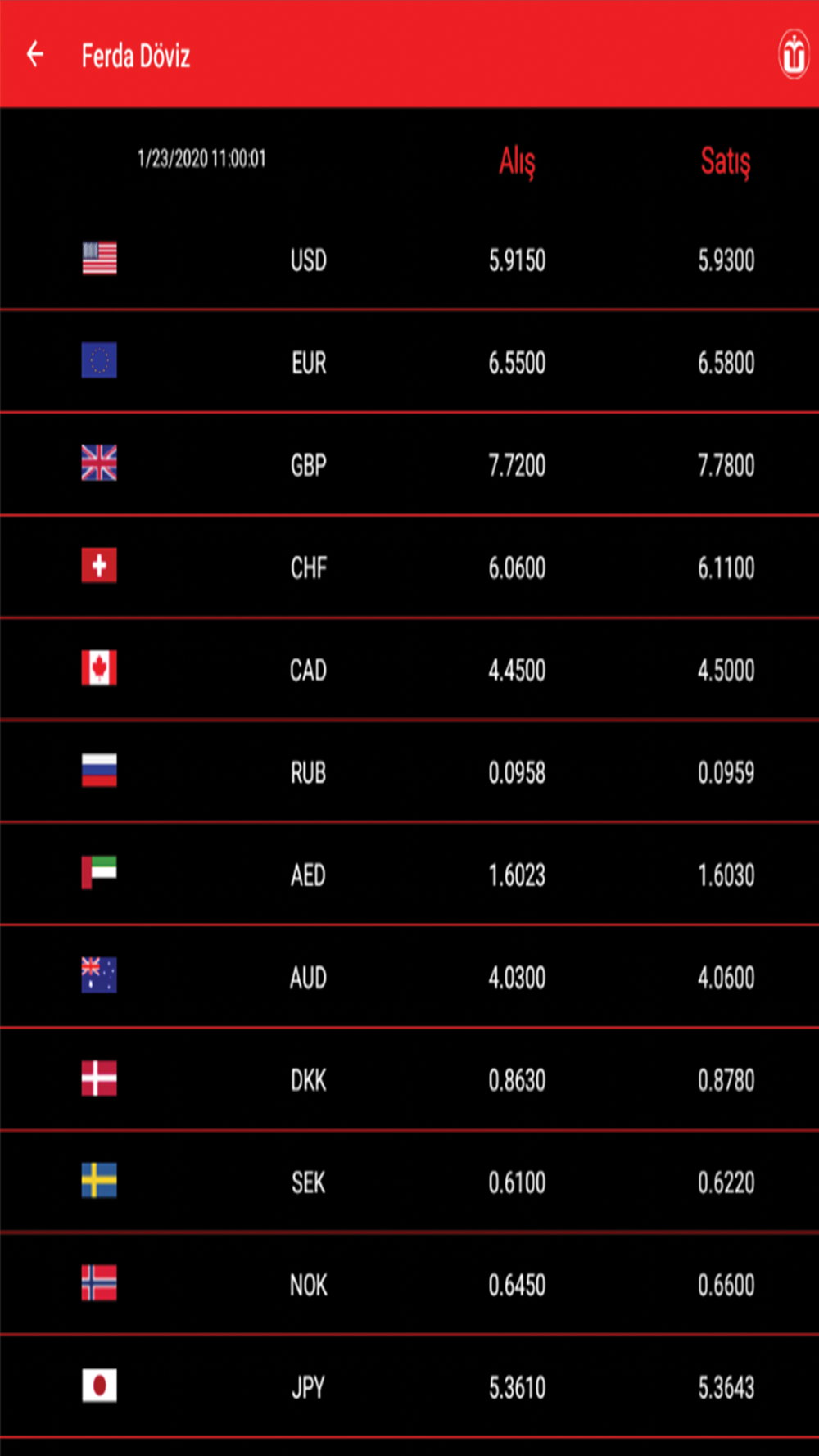Screen dimensions: 819x1456
Task: Select the Canadian flag icon
Action: click(x=99, y=667)
